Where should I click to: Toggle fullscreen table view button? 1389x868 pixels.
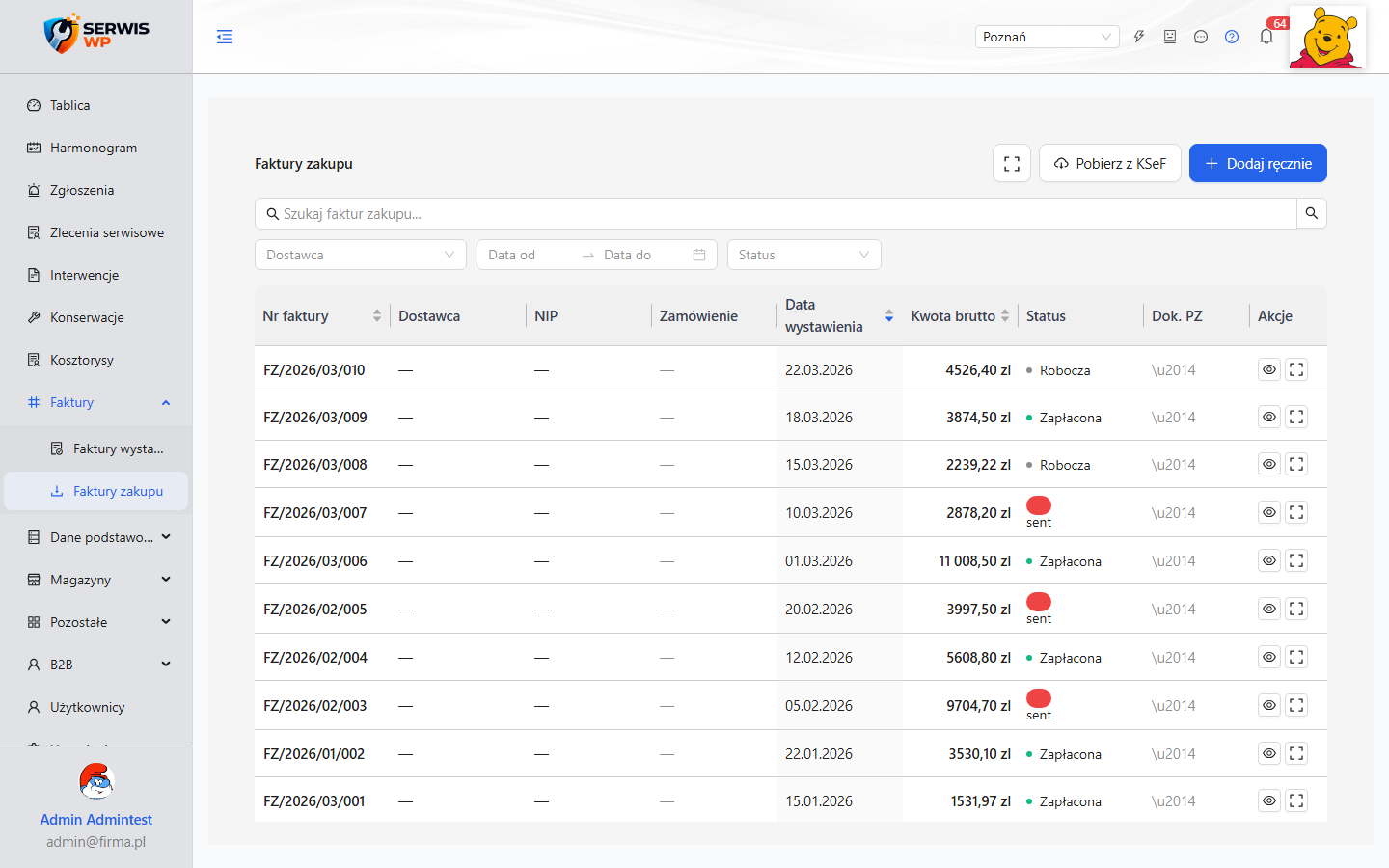click(1012, 163)
